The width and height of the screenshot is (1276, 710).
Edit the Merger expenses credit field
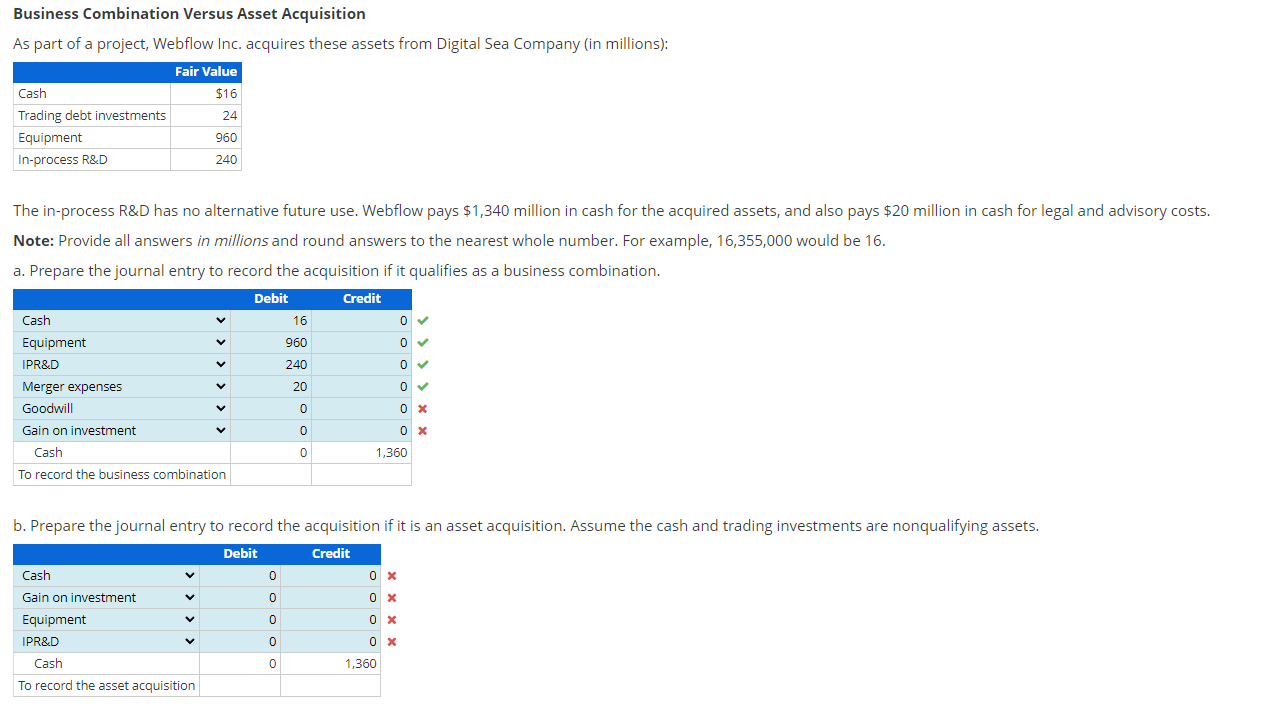point(361,387)
